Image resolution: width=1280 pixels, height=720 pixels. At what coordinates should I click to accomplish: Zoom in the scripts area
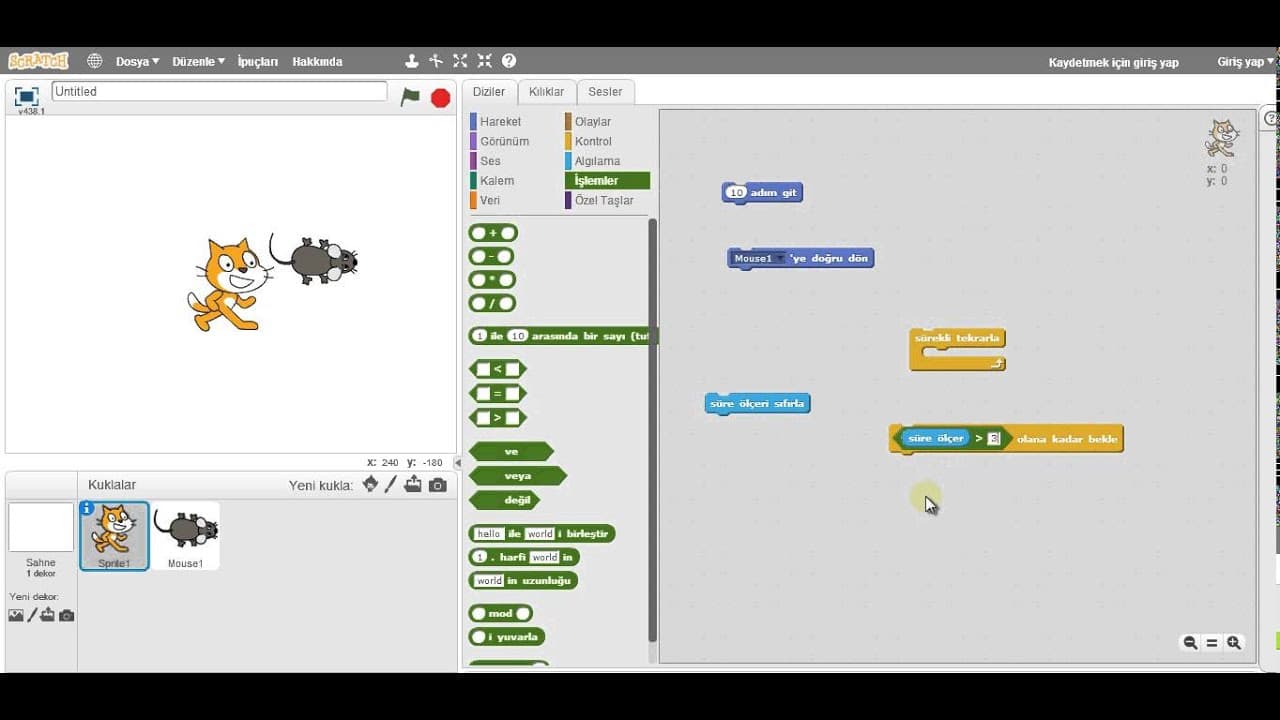1234,643
